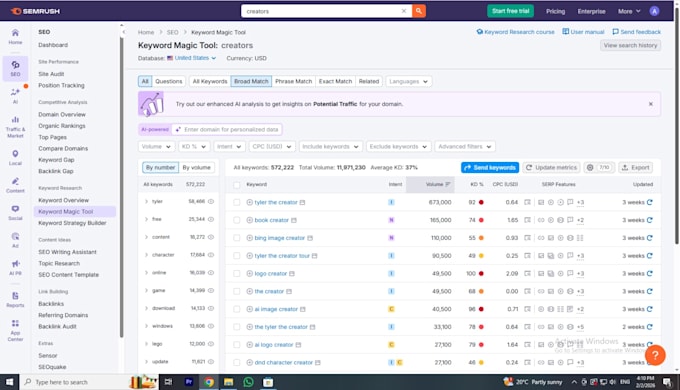
Task: Open Exclude keywords dropdown
Action: tap(399, 147)
